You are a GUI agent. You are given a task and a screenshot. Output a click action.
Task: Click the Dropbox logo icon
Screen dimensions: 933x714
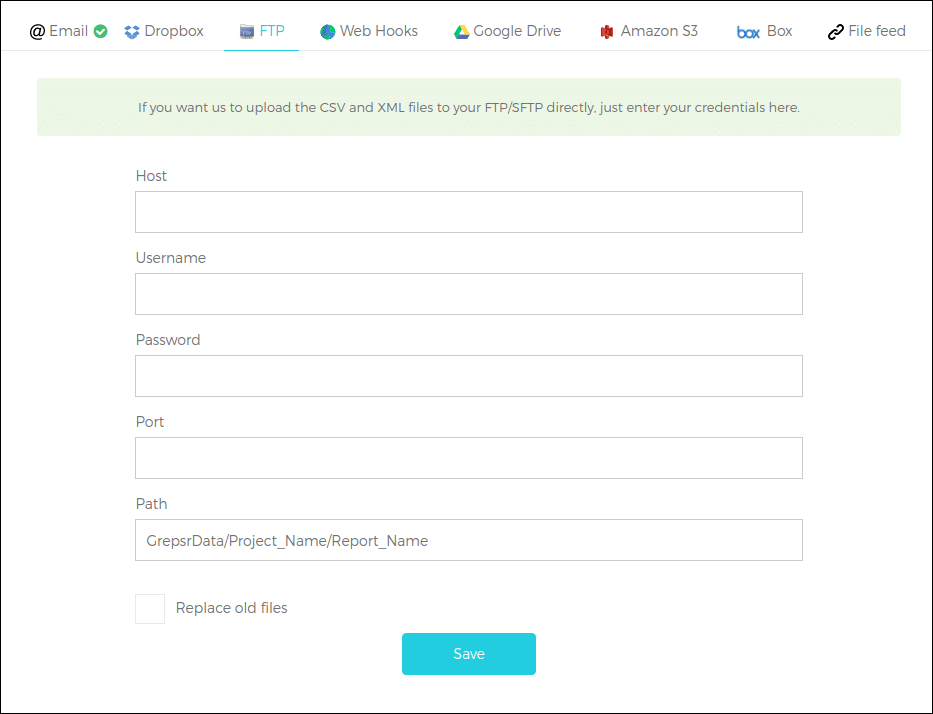[x=132, y=32]
